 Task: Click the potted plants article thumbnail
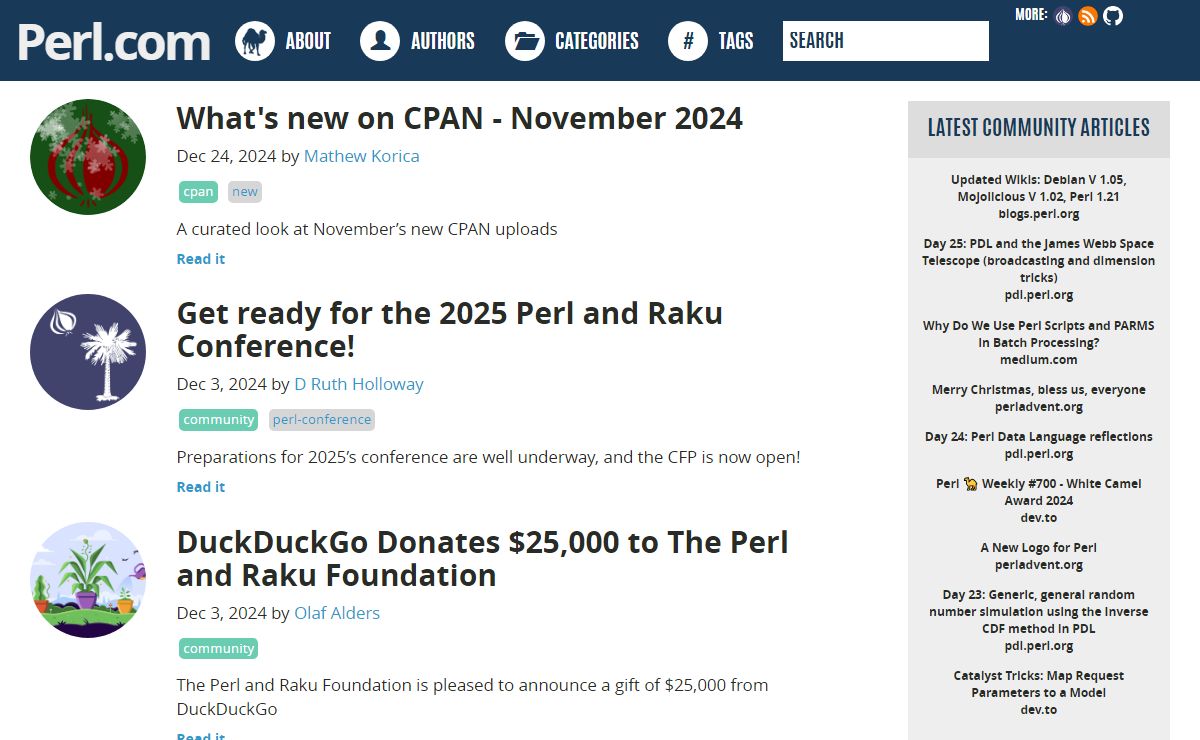coord(88,580)
